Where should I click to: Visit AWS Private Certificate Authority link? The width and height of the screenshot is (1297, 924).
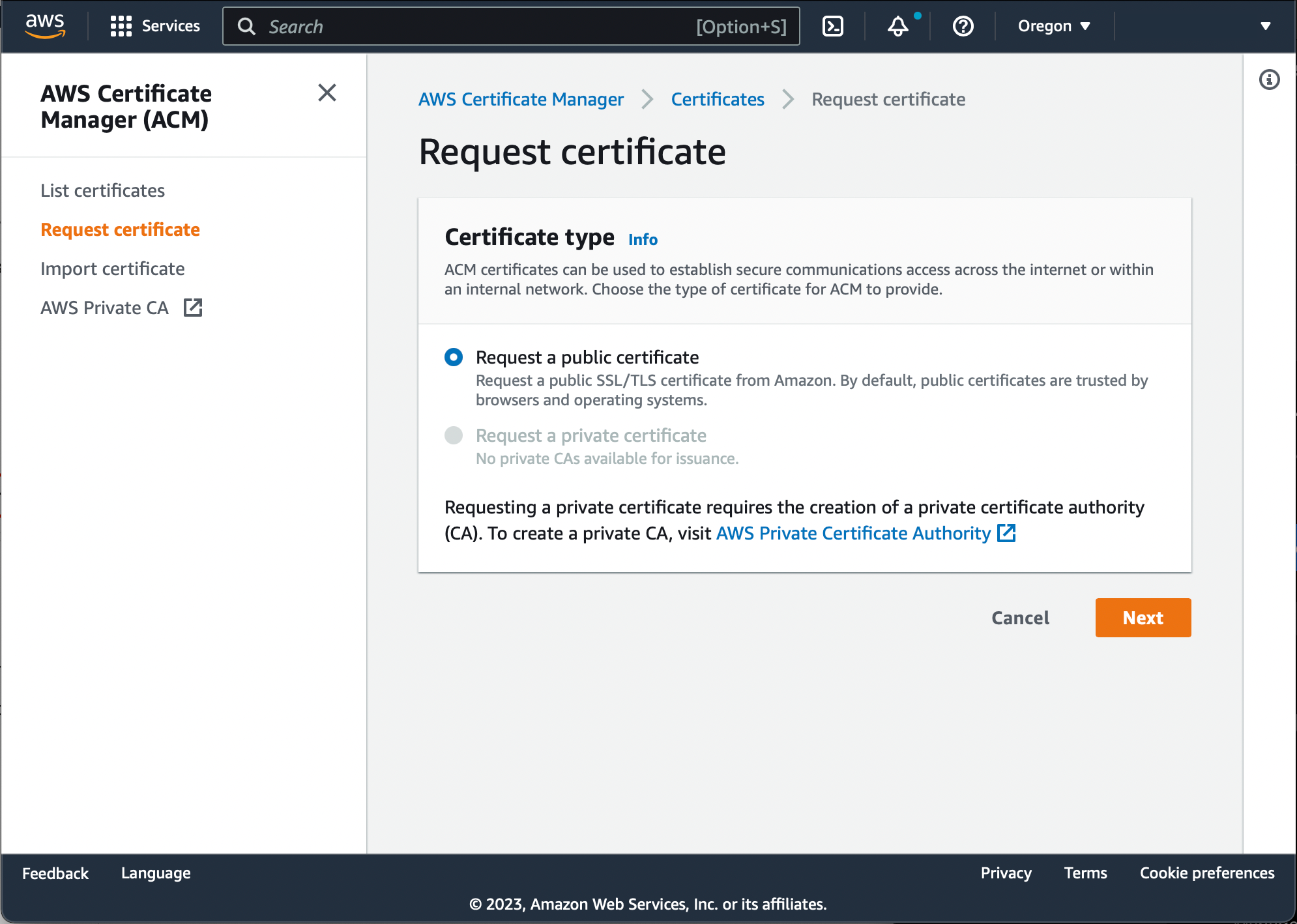pos(853,533)
